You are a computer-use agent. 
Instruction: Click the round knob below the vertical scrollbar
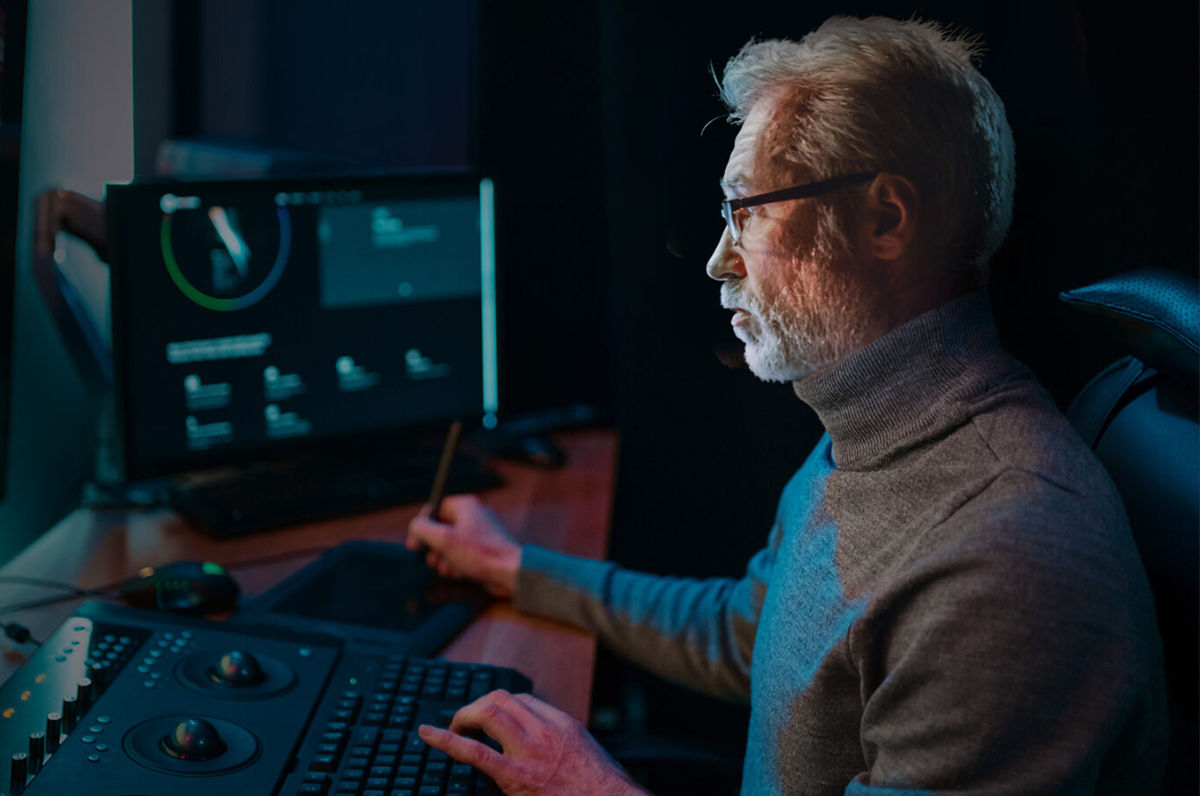click(x=491, y=419)
